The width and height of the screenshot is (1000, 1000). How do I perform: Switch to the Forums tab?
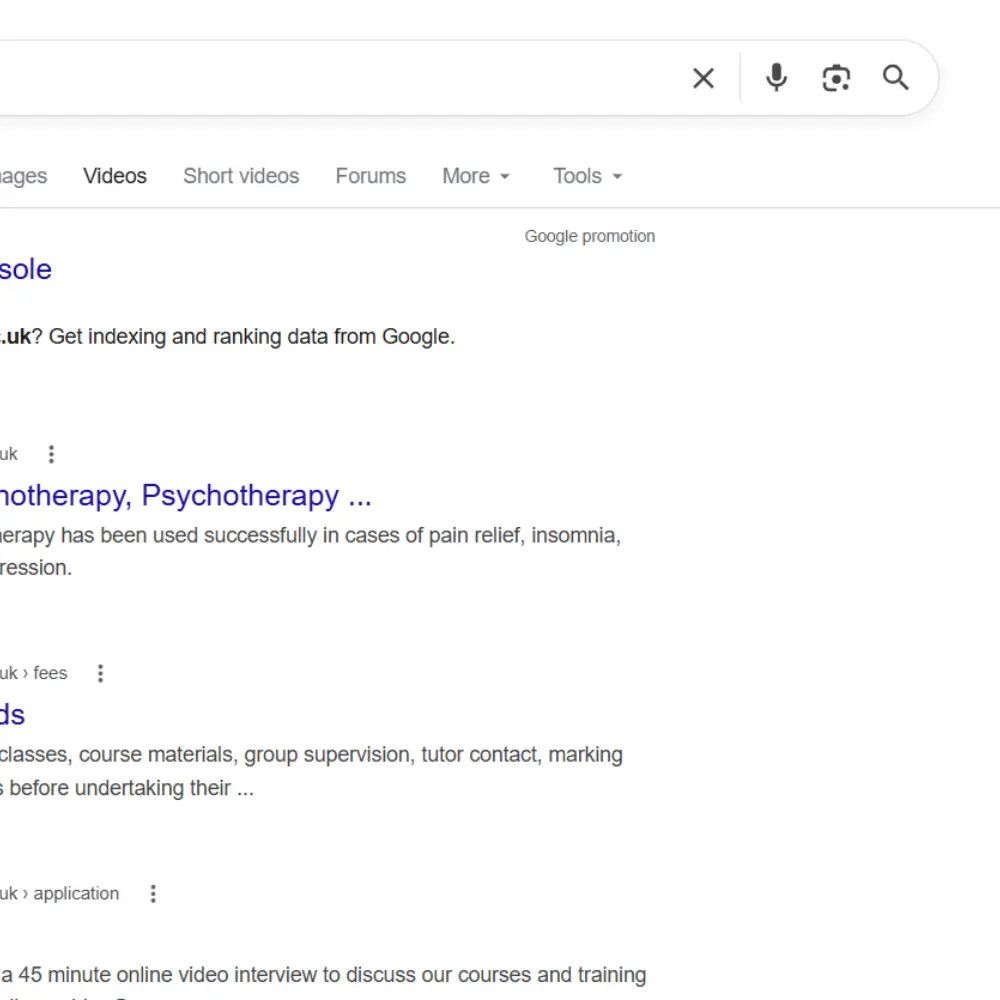(371, 176)
